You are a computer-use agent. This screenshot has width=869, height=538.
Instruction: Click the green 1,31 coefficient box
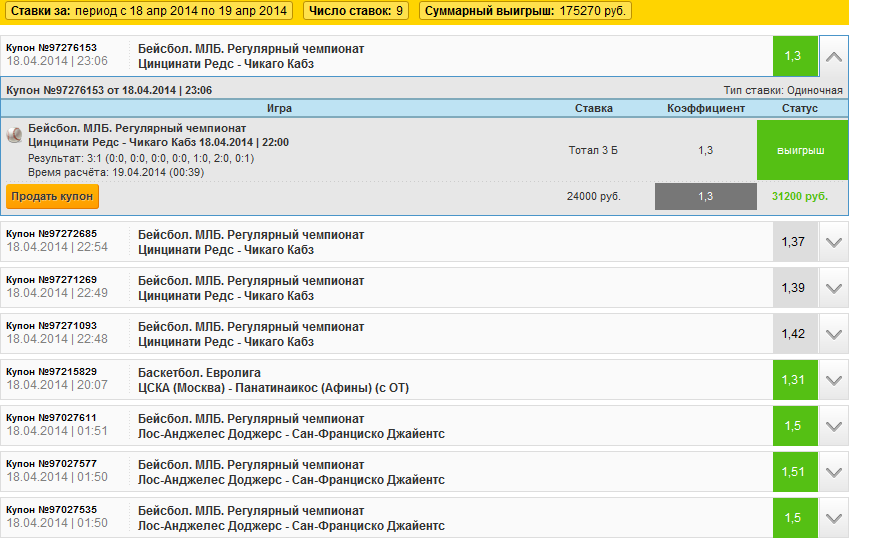795,380
